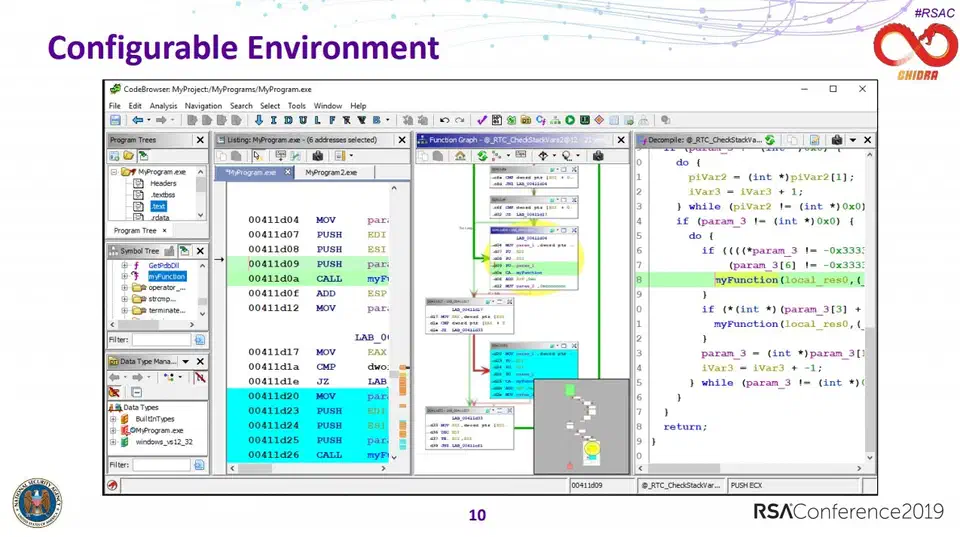The width and height of the screenshot is (960, 537).
Task: Select the .text section in Program Trees
Action: pos(159,206)
